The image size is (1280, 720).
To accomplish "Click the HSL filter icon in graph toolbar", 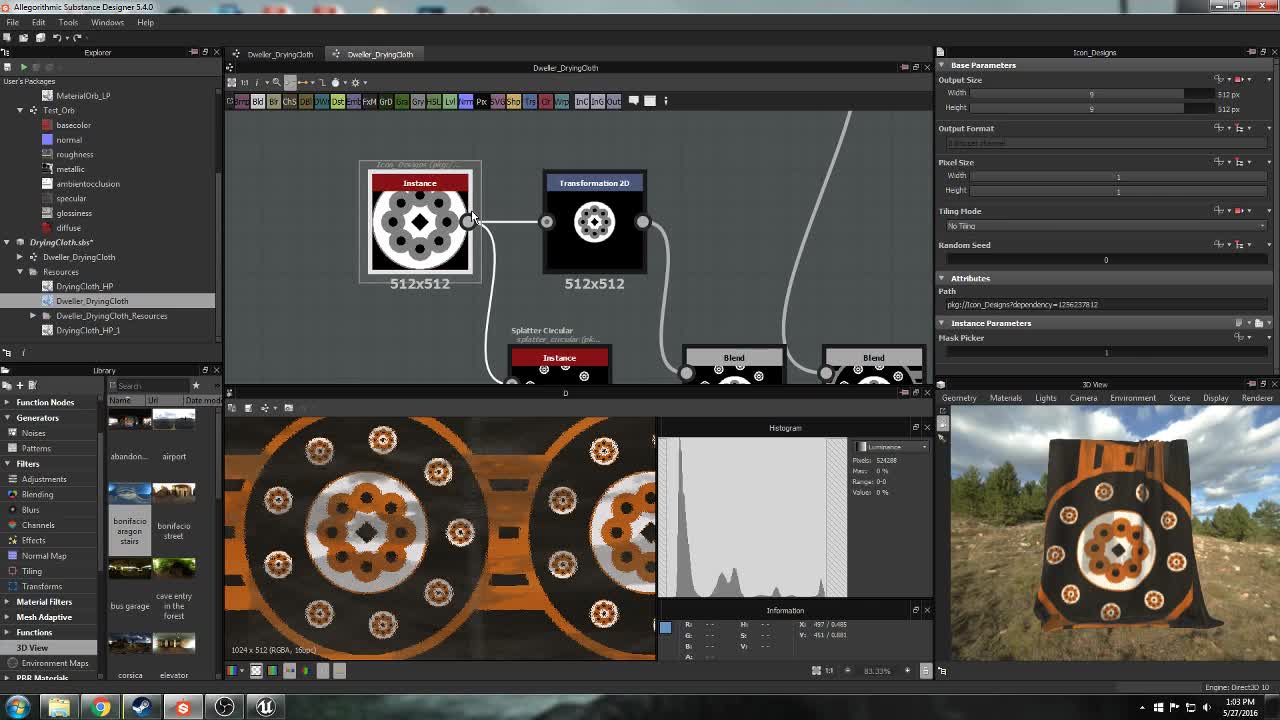I will point(432,101).
